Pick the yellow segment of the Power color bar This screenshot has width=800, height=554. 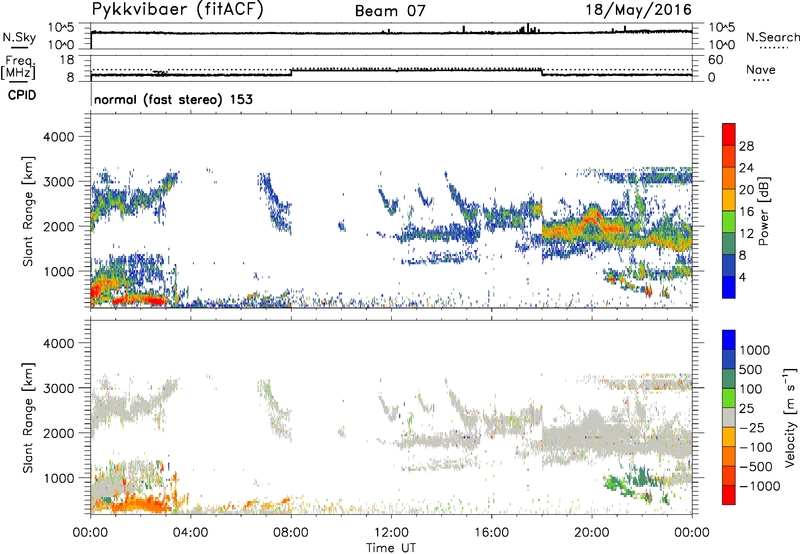pos(729,200)
